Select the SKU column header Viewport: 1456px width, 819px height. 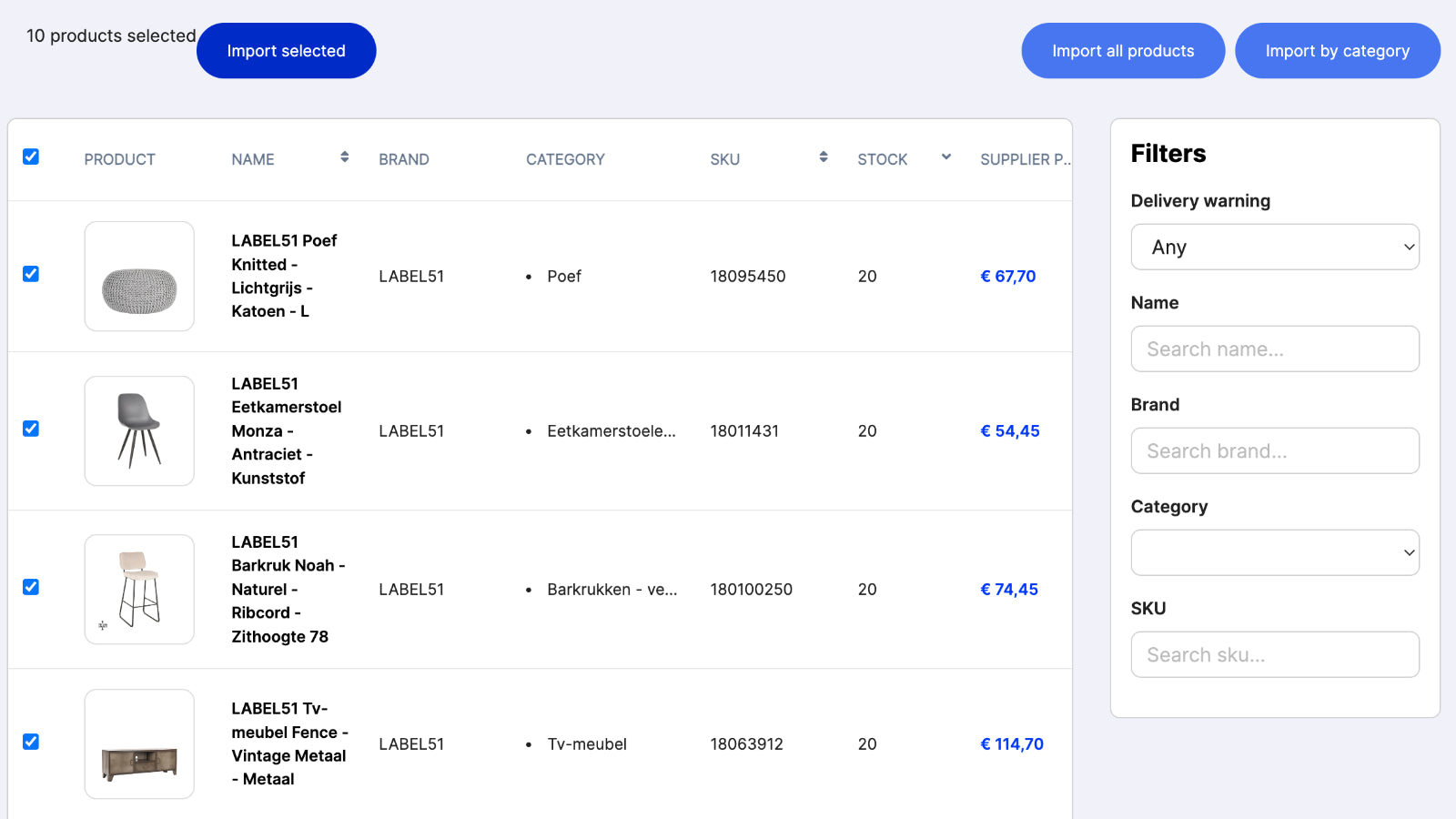[x=725, y=159]
